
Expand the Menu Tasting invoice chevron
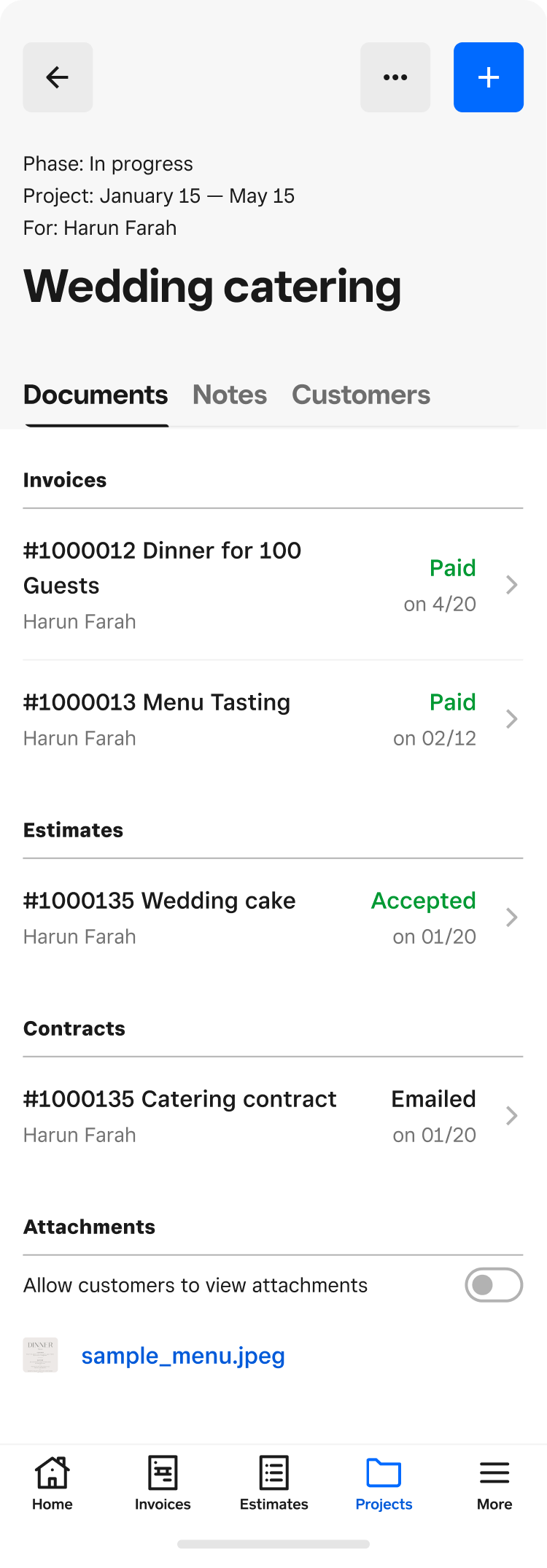coord(512,719)
